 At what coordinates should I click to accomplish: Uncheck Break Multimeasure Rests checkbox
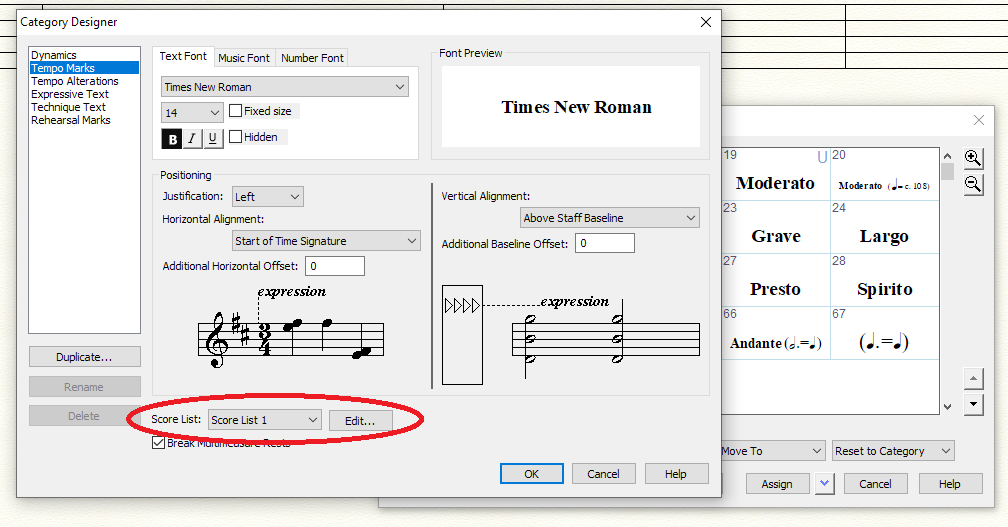[x=158, y=443]
